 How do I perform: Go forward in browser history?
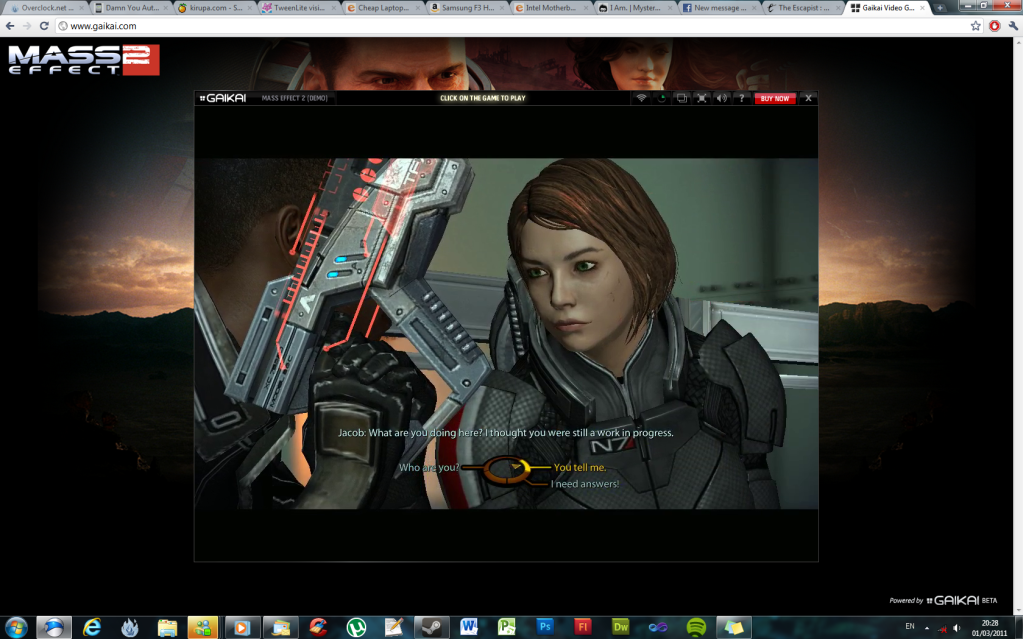(x=27, y=26)
